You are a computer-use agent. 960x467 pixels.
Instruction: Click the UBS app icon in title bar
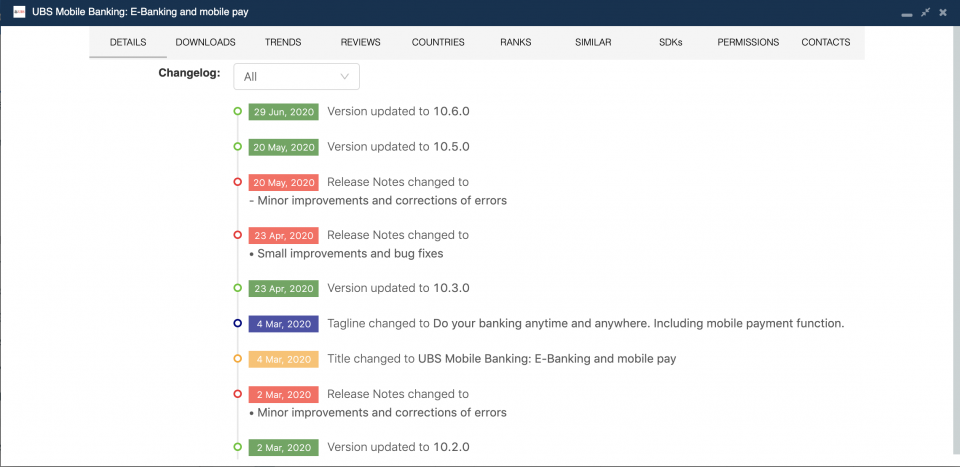(19, 12)
